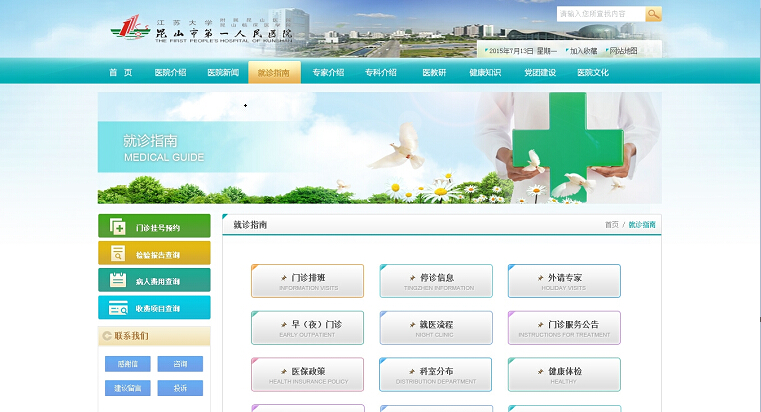Open the 党团建设 navigation item
The height and width of the screenshot is (412, 761).
pos(540,72)
